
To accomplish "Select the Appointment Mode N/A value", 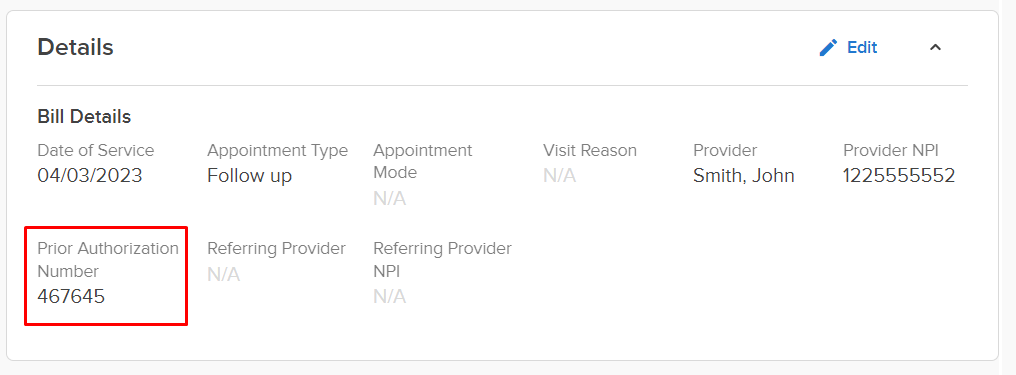I will 389,199.
